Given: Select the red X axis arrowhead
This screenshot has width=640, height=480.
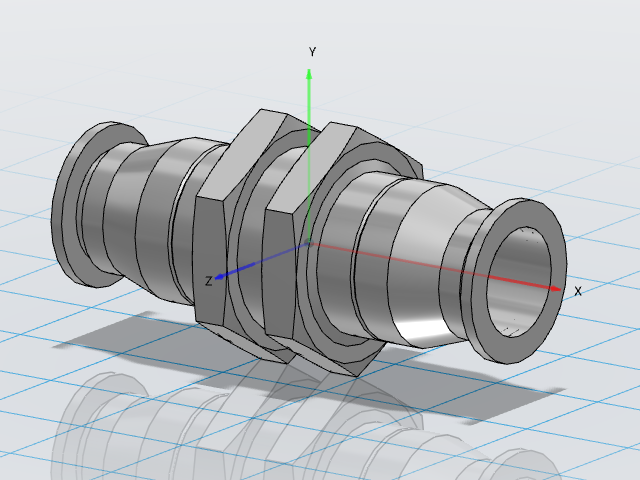Looking at the screenshot, I should tap(556, 289).
